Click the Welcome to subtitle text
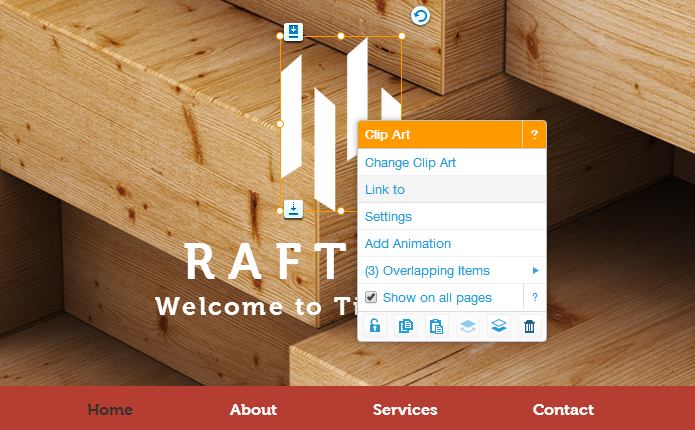Image resolution: width=695 pixels, height=430 pixels. 256,306
